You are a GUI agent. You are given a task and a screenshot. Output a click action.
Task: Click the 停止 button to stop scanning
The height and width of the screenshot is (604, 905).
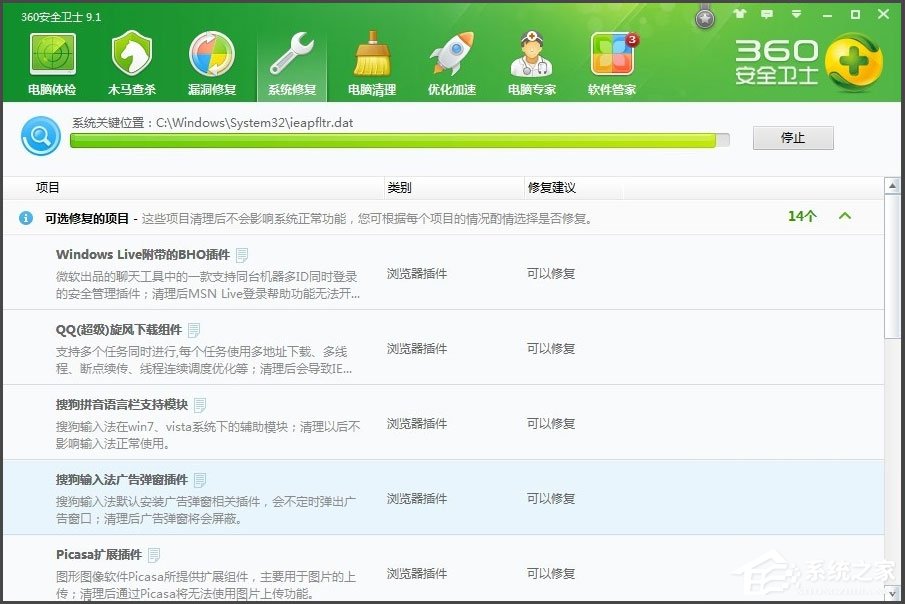tap(793, 138)
